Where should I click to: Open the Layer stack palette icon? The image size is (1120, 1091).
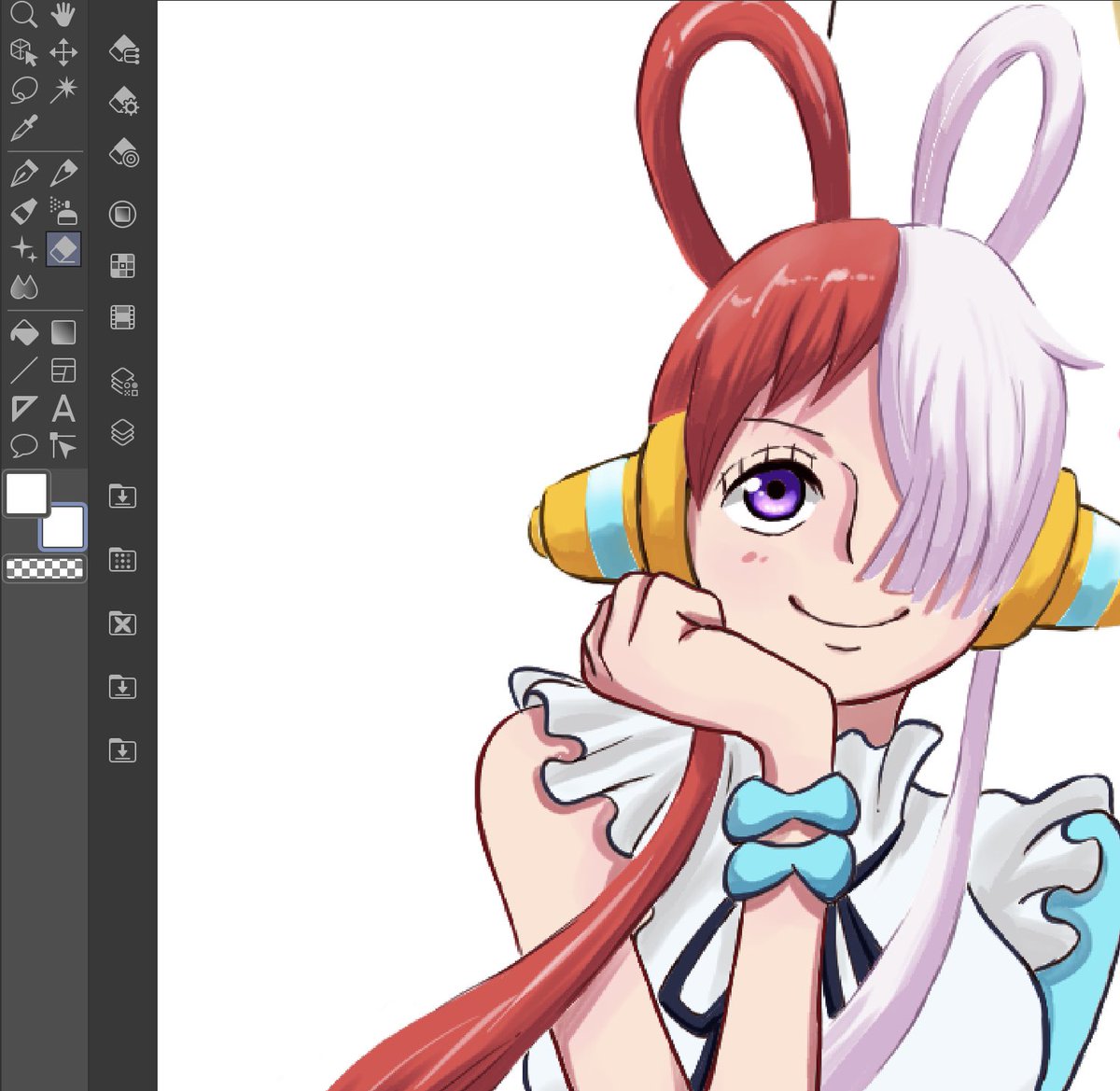(122, 432)
